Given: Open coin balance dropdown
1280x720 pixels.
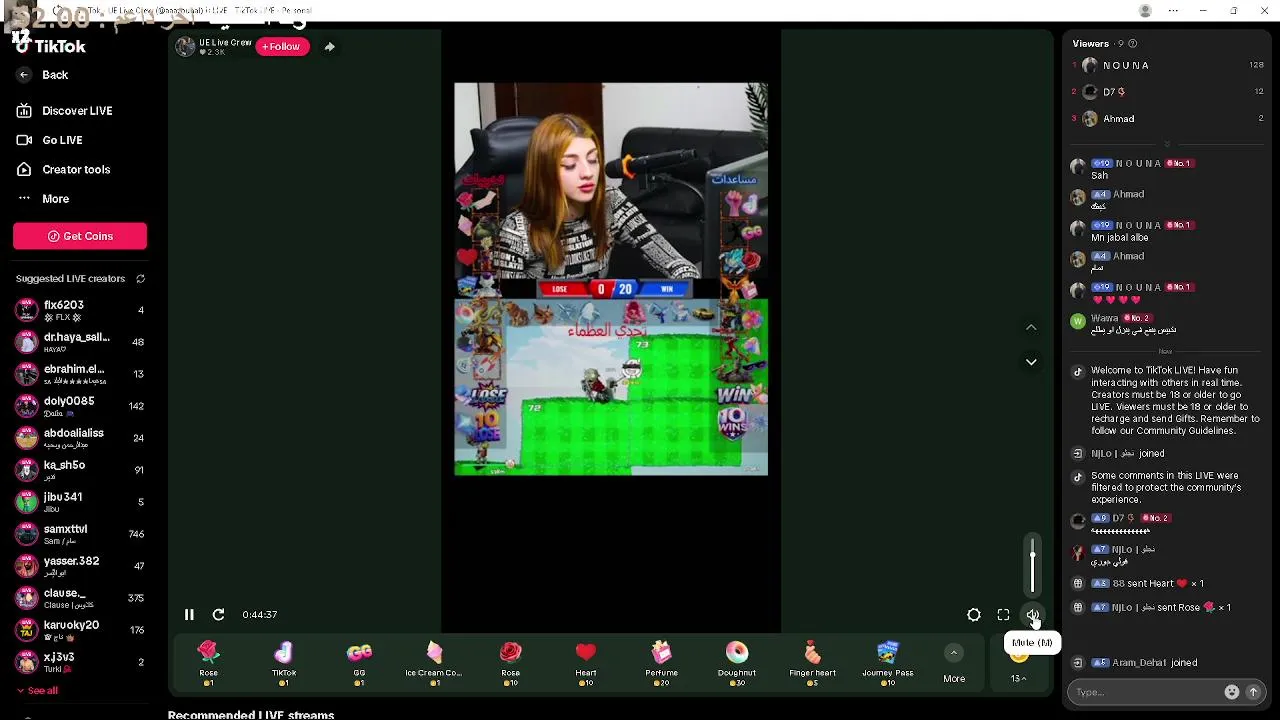Looking at the screenshot, I should coord(1018,677).
